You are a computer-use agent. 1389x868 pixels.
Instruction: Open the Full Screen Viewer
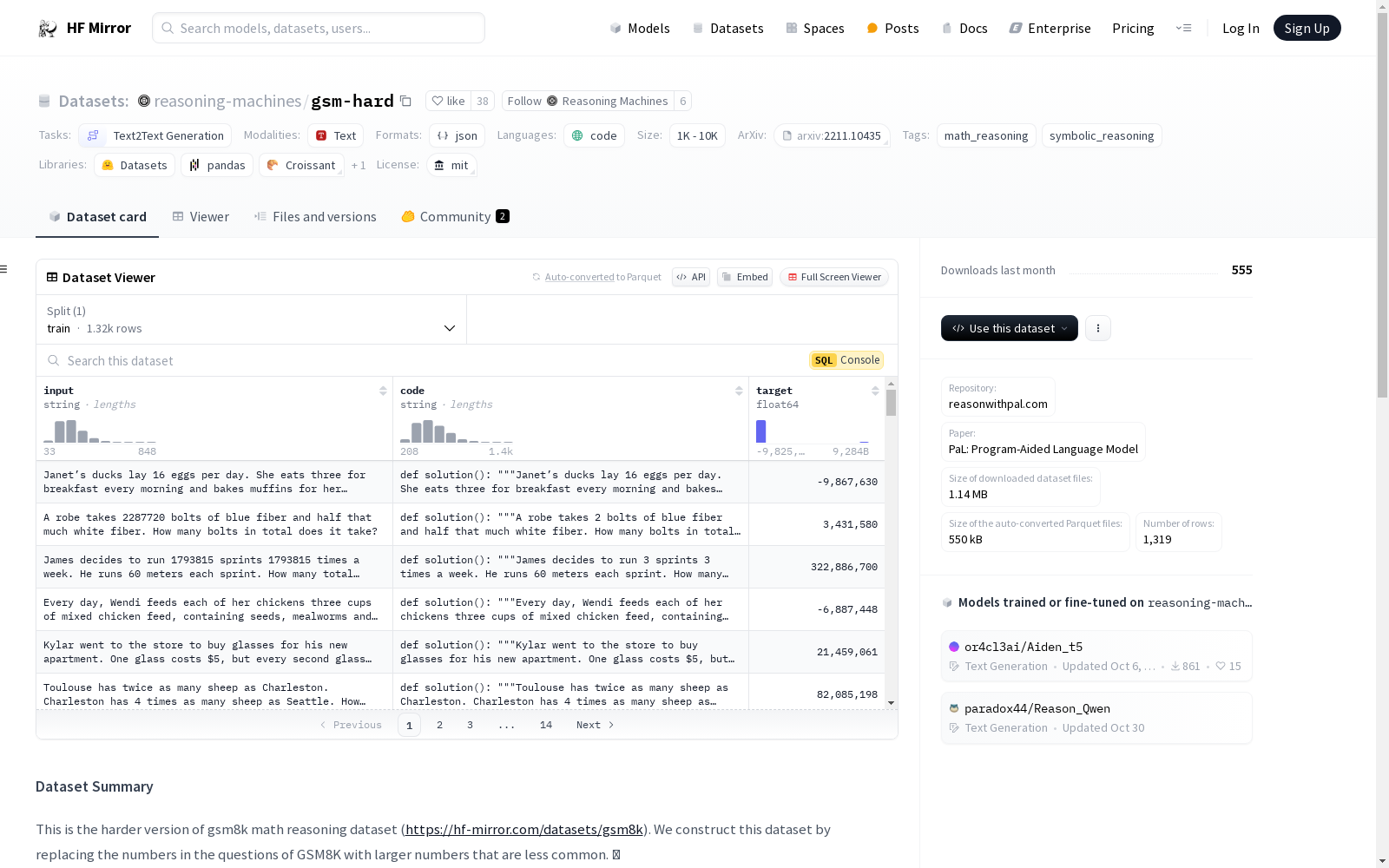tap(834, 277)
